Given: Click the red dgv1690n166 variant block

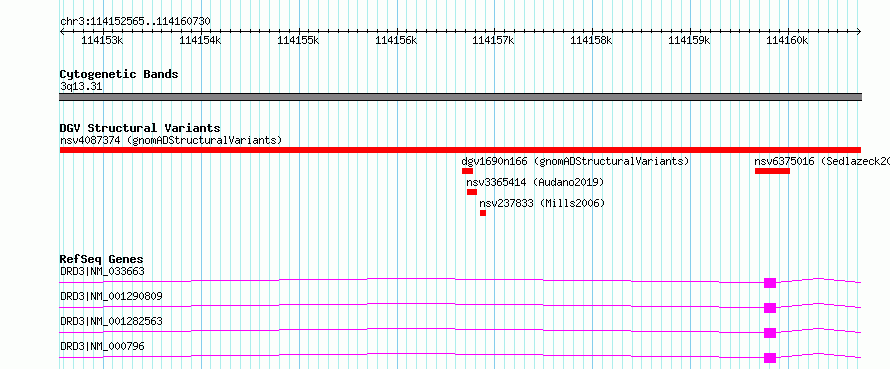Looking at the screenshot, I should pos(467,171).
